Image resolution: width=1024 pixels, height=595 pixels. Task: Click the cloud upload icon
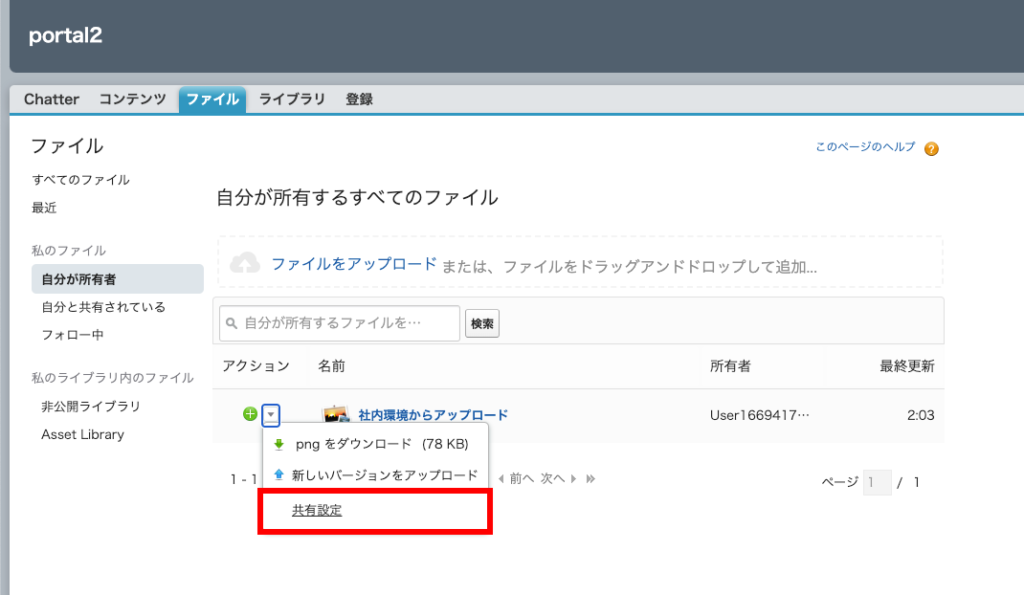point(245,264)
